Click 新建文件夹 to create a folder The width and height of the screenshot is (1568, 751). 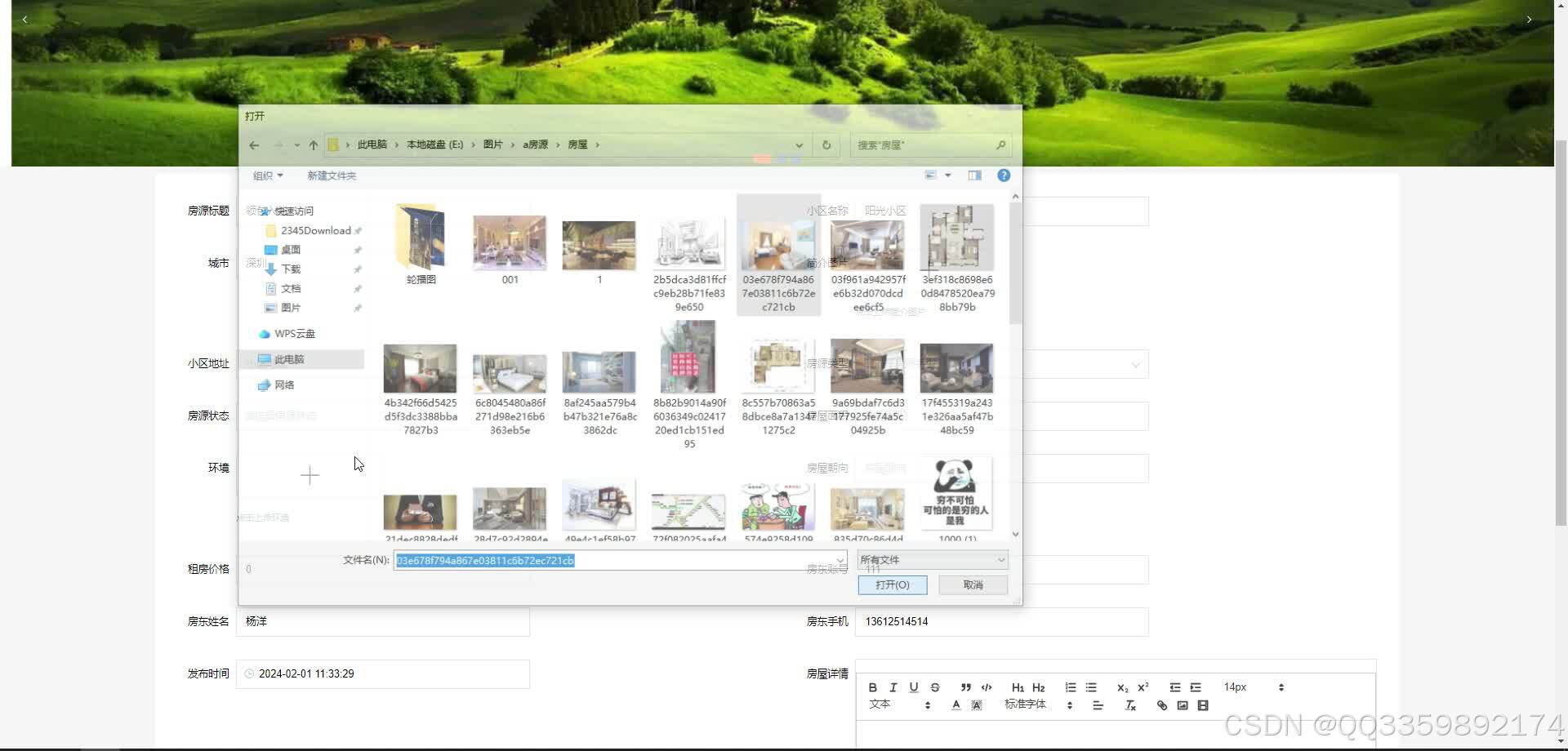point(332,176)
